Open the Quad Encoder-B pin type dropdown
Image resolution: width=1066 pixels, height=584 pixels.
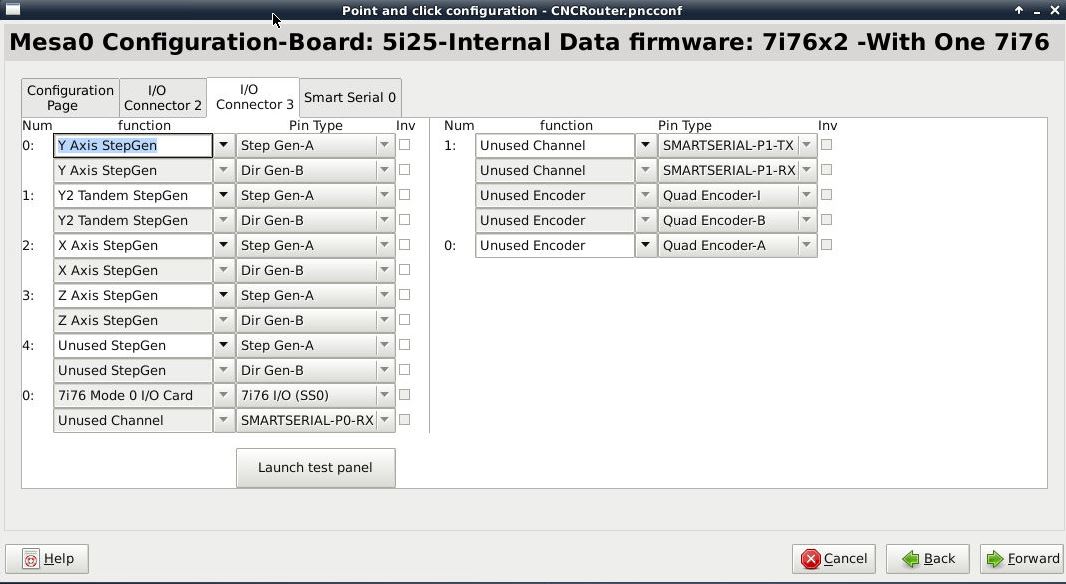[x=807, y=220]
